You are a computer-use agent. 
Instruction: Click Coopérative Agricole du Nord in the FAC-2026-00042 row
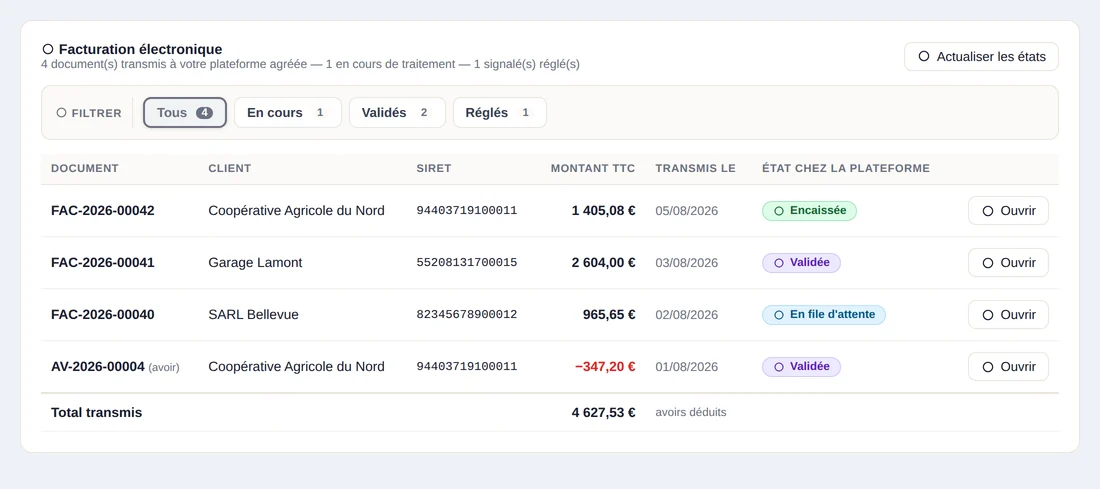(x=296, y=210)
